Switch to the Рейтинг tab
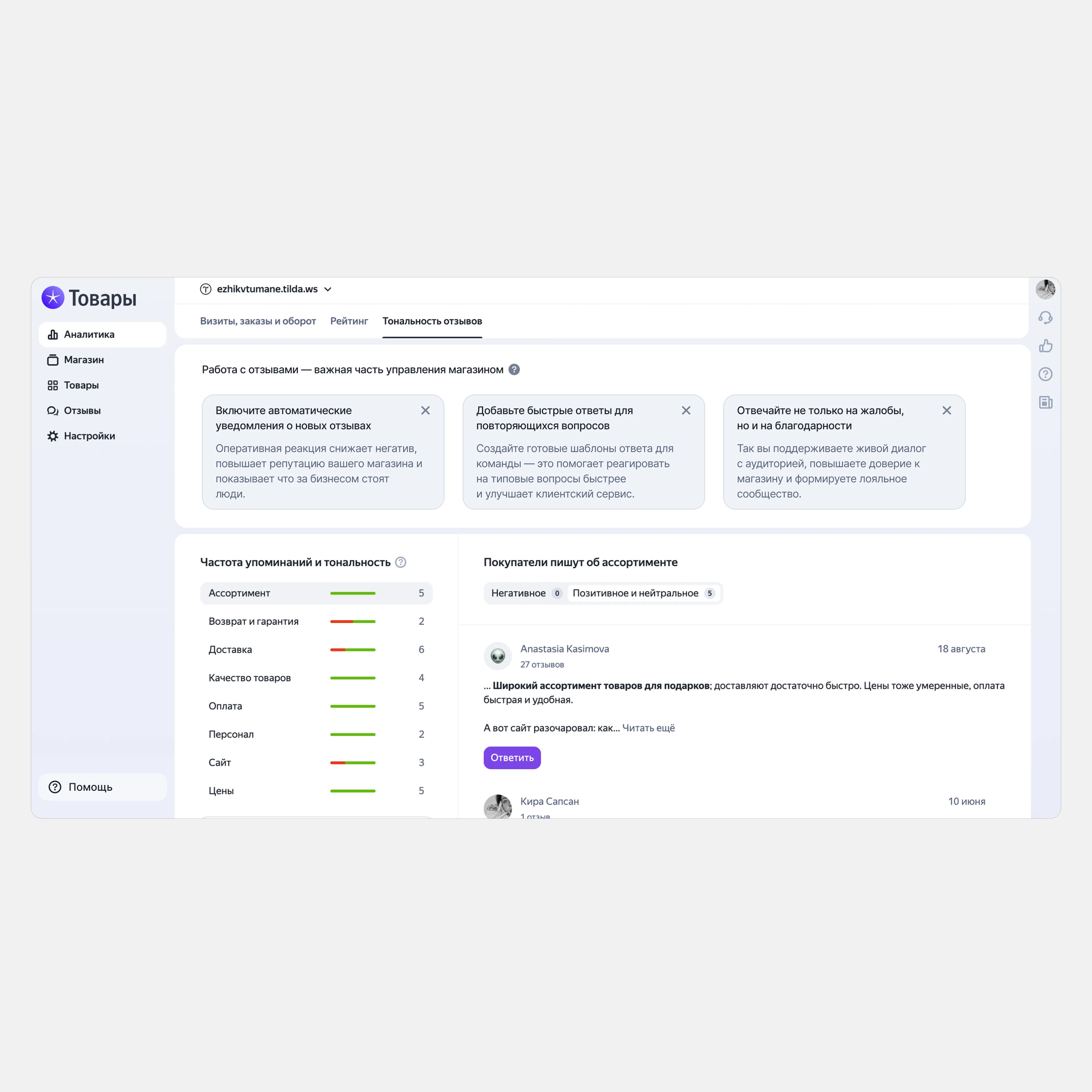The width and height of the screenshot is (1092, 1092). coord(349,321)
